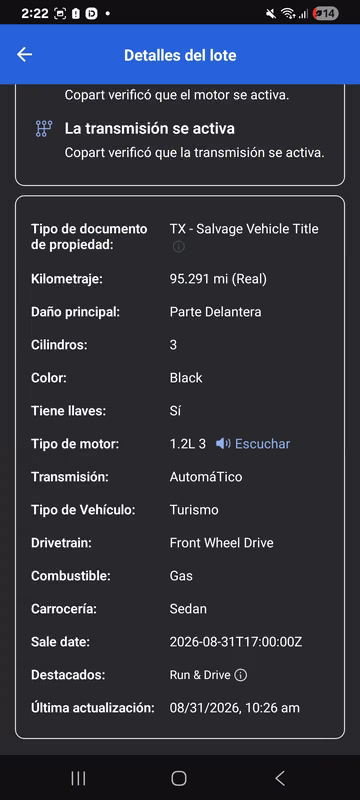The image size is (360, 800).
Task: Select the Run & Drive highlight label
Action: click(200, 676)
